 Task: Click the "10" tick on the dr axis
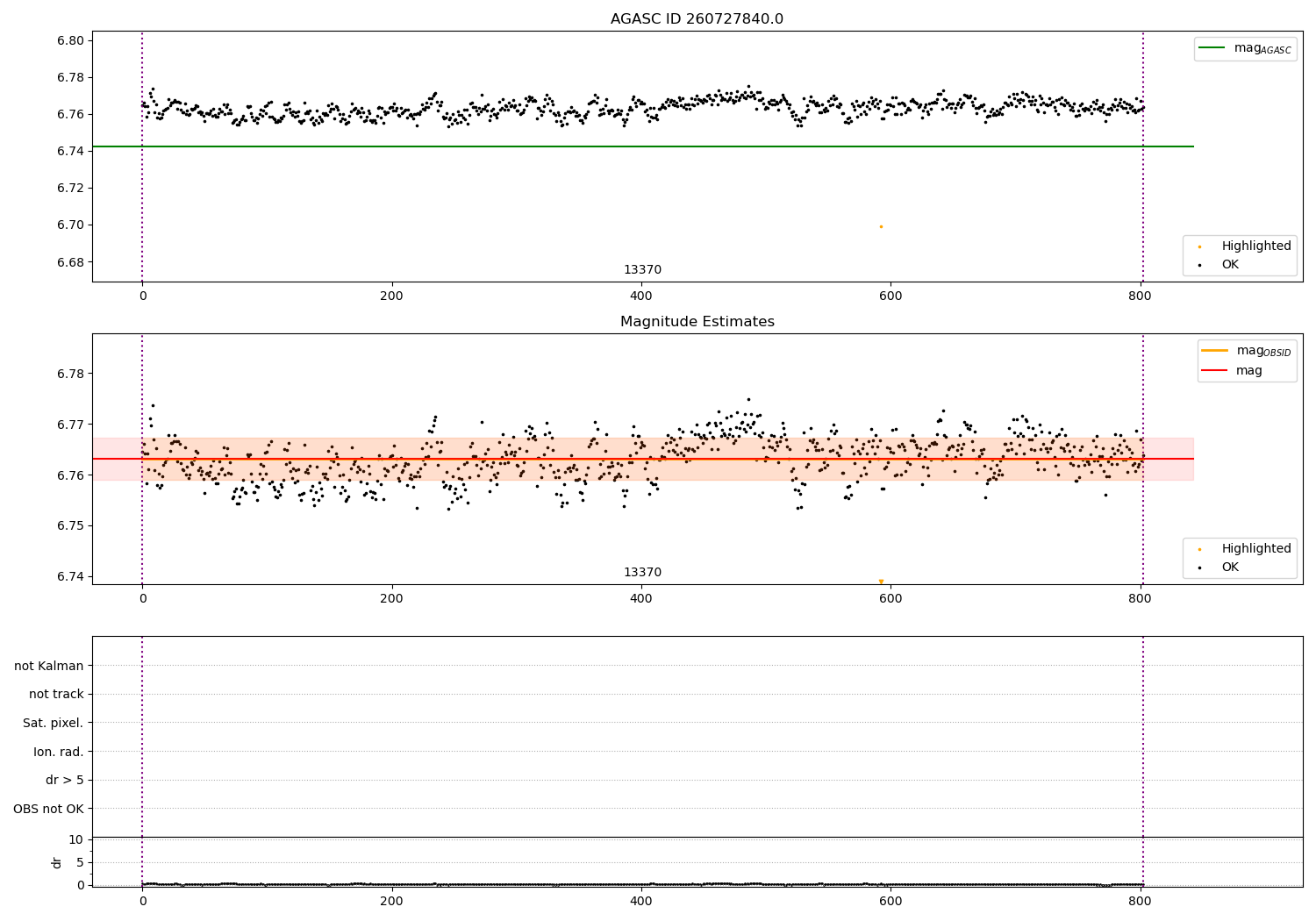[x=76, y=840]
